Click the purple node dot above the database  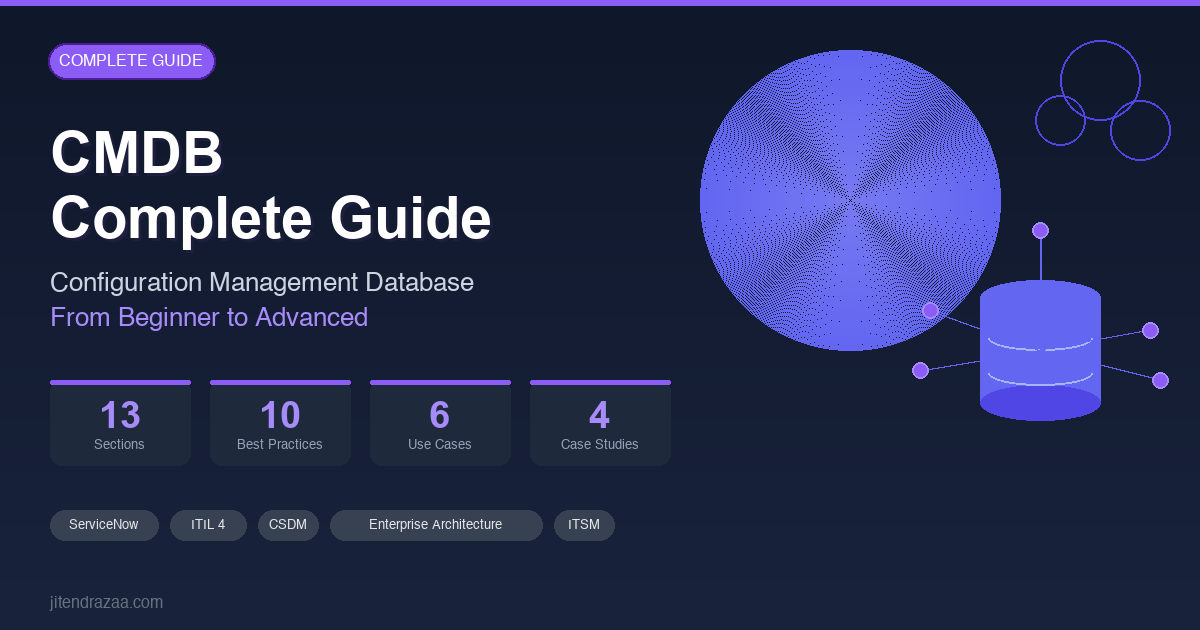pos(1041,229)
